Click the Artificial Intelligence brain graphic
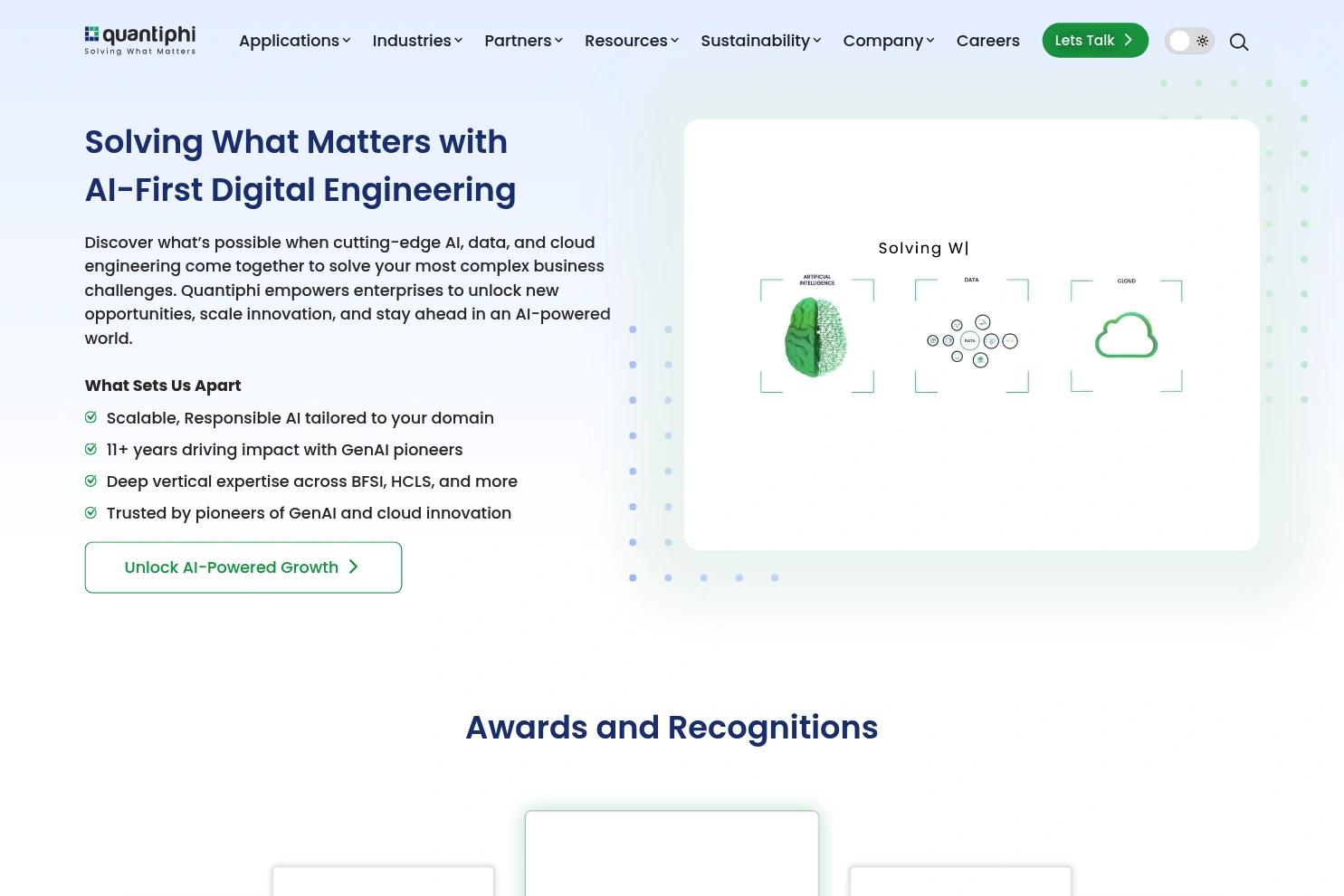 (x=816, y=337)
